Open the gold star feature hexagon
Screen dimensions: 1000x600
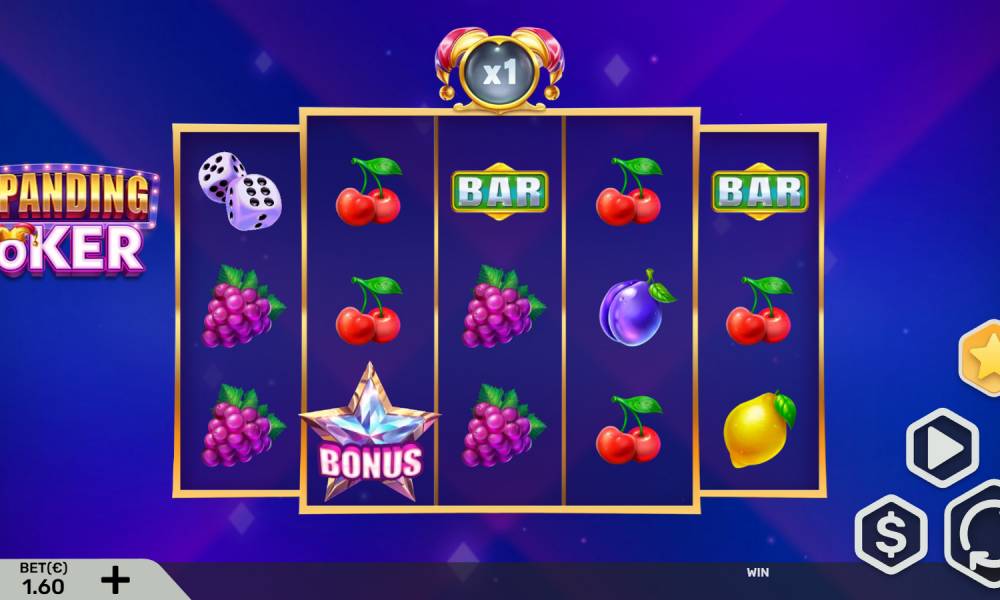point(980,358)
